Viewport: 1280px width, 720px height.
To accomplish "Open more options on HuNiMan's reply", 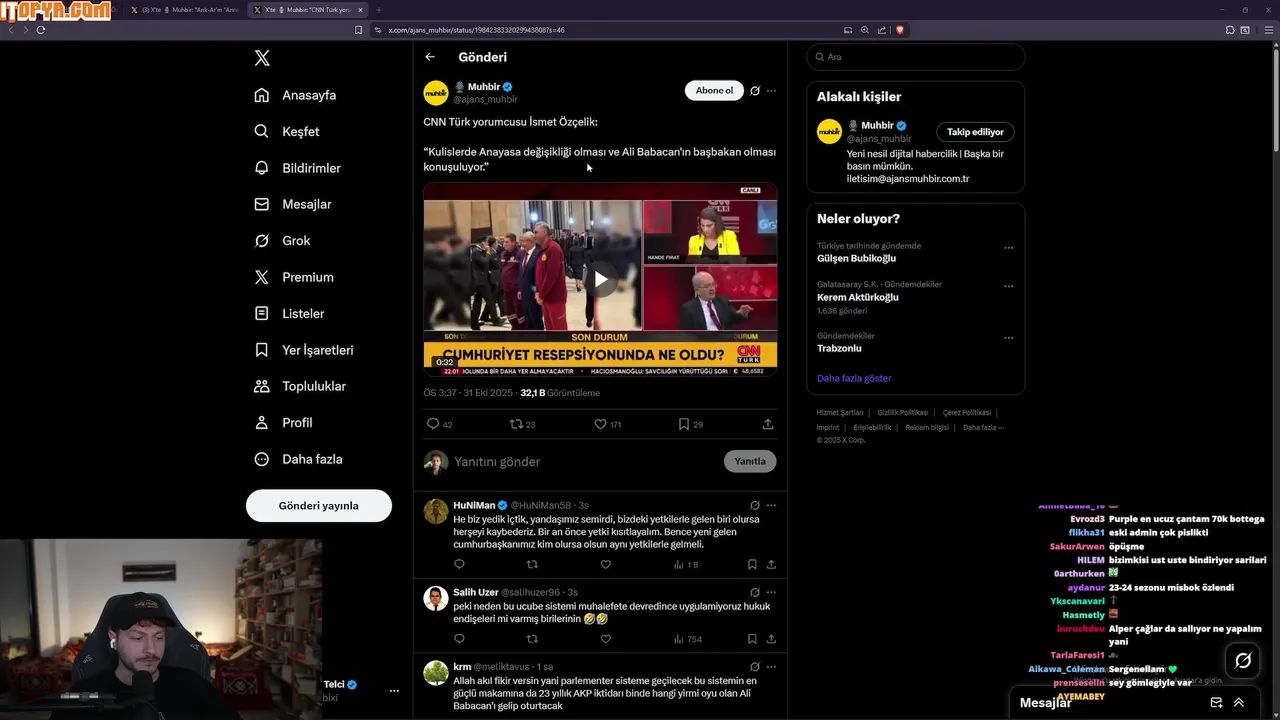I will click(771, 506).
